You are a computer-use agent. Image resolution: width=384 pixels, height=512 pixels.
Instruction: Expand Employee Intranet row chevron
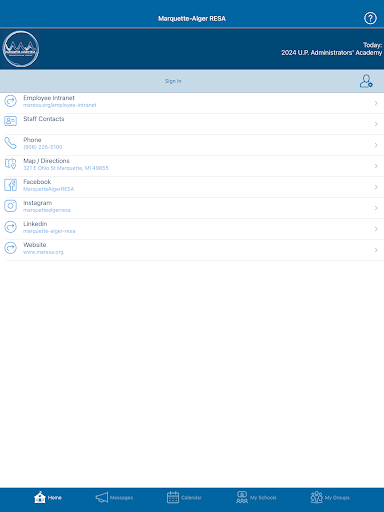376,103
